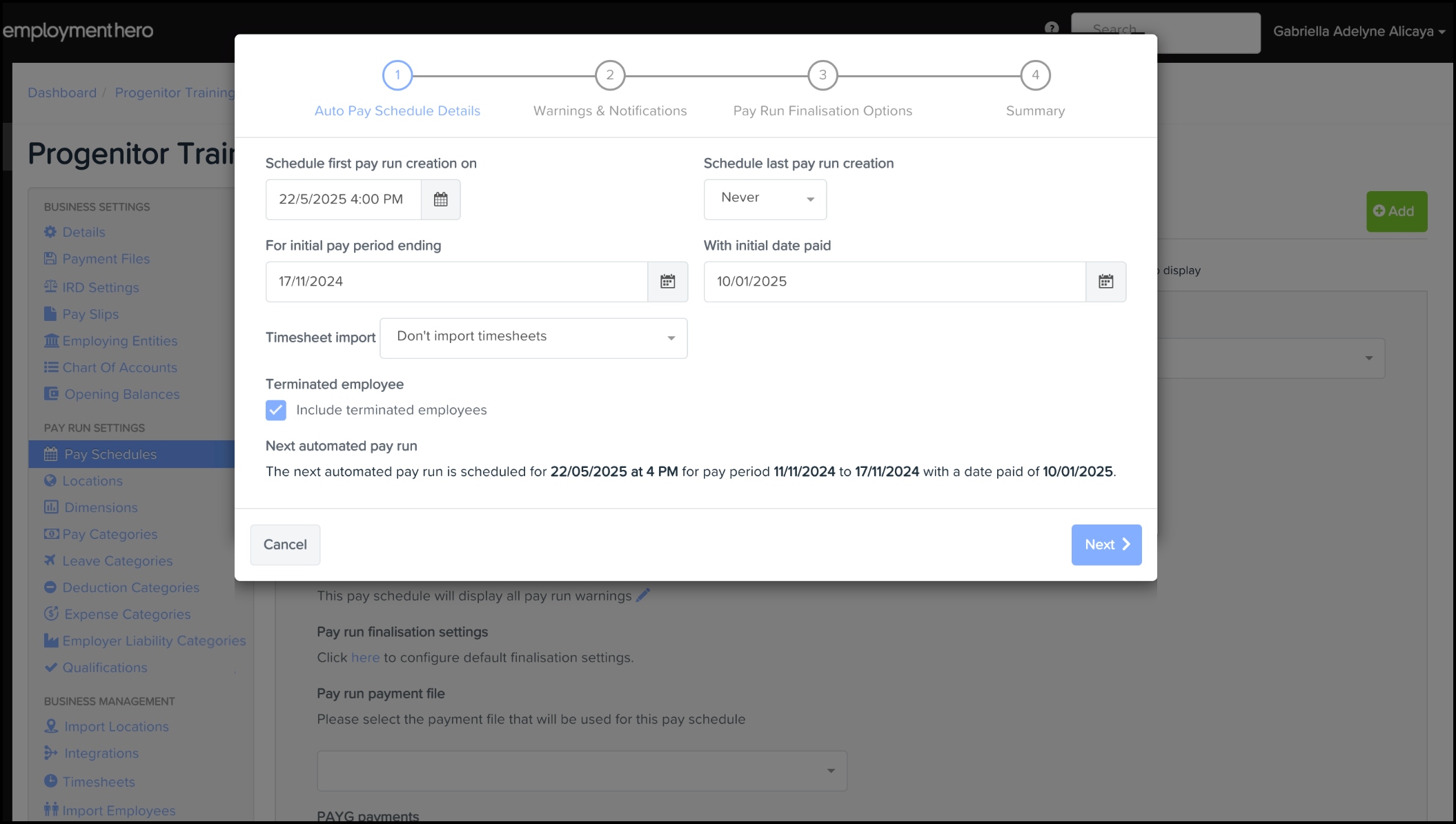Click the 'here' finalisation settings link

365,658
